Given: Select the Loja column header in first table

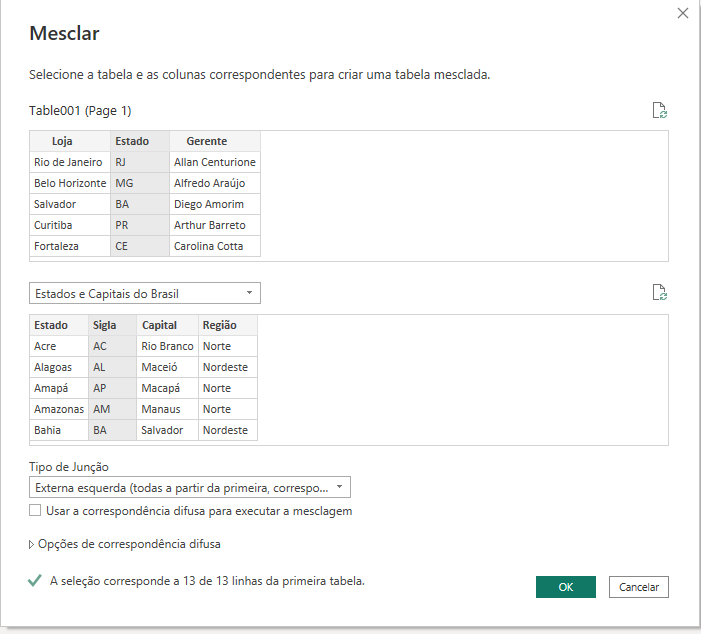Looking at the screenshot, I should point(69,141).
